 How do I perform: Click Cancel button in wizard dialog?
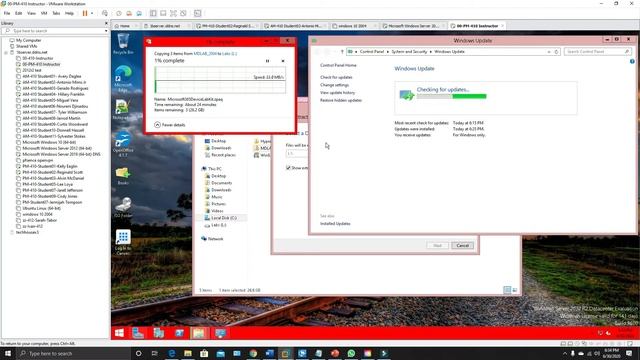tap(462, 245)
